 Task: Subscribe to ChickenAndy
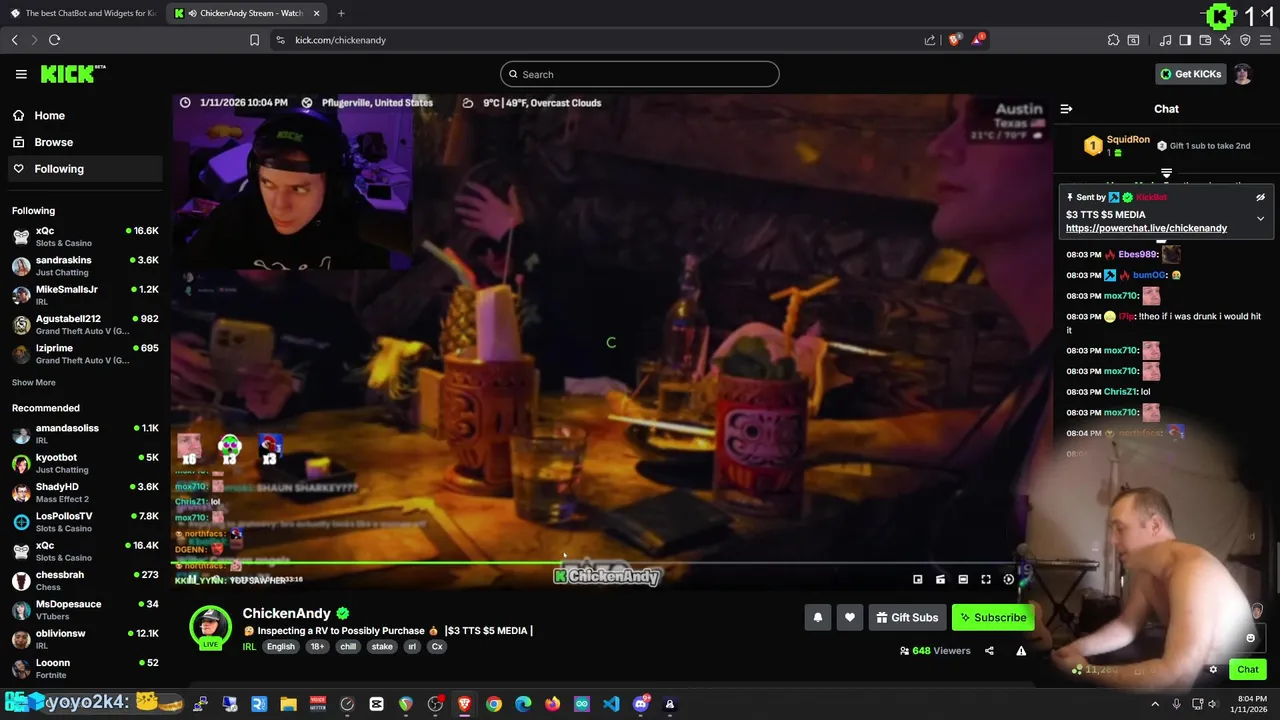pyautogui.click(x=993, y=618)
